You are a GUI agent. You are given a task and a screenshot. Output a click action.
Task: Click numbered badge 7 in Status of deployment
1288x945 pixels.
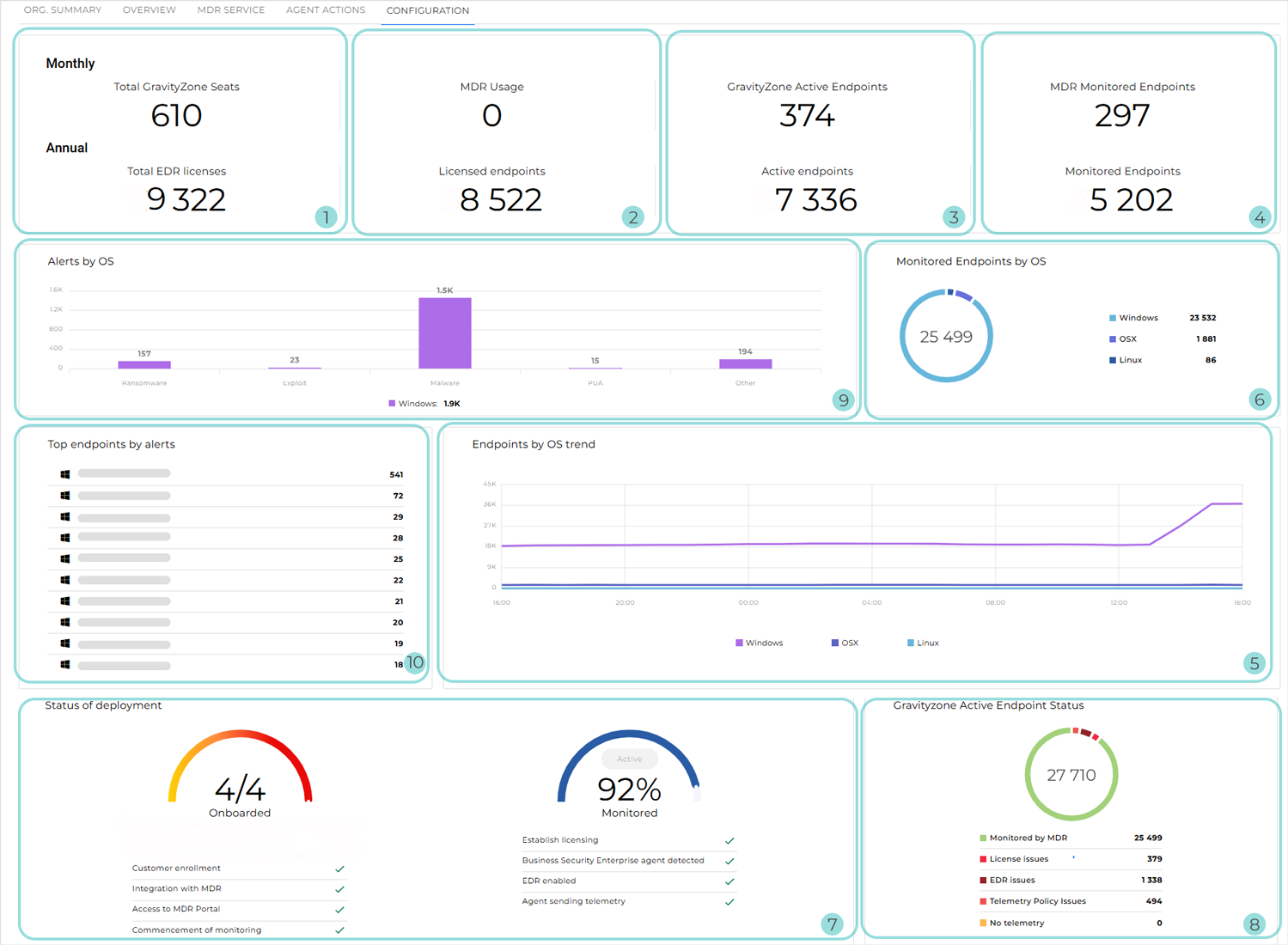832,924
